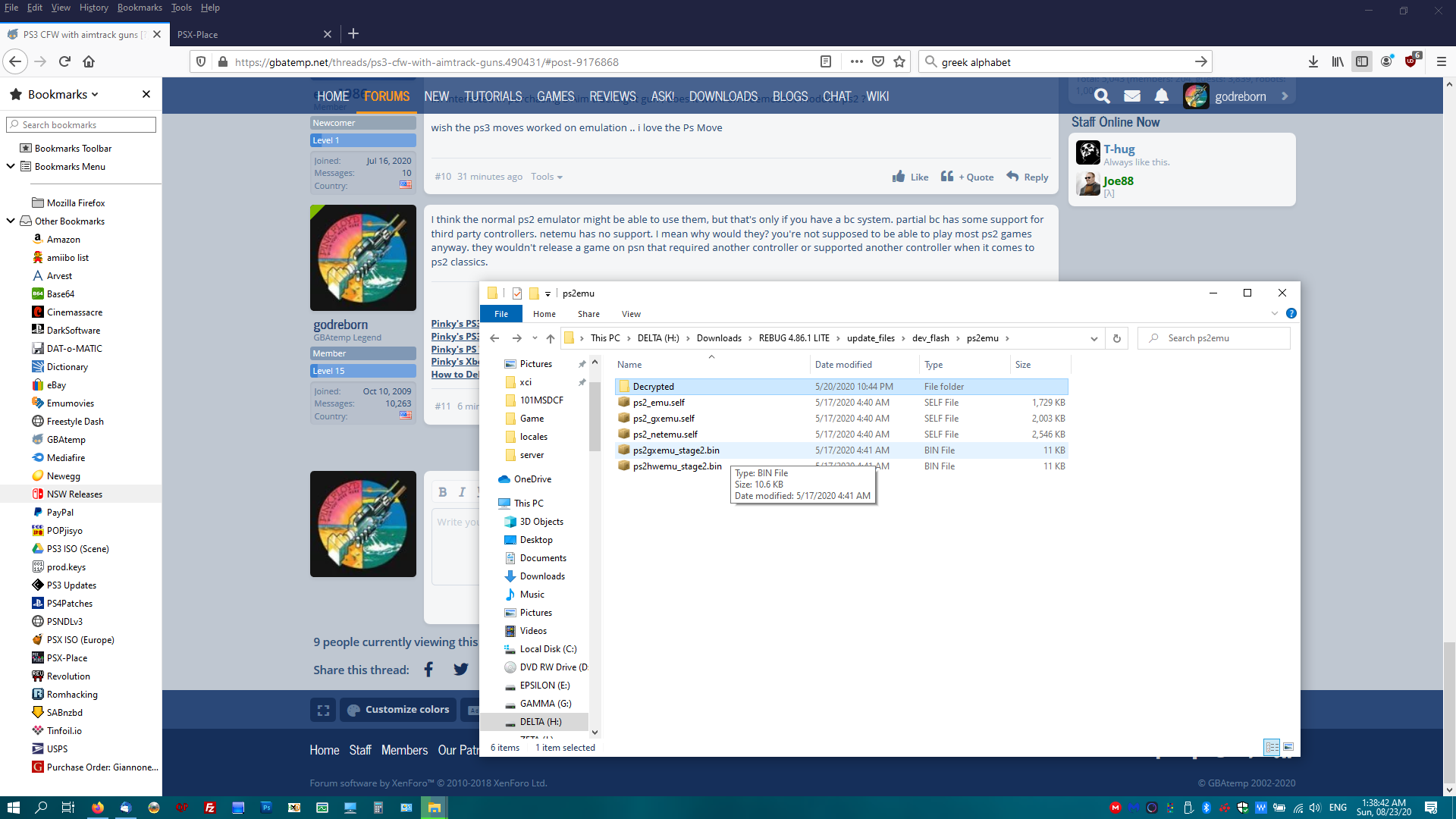This screenshot has width=1456, height=819.
Task: Open Task View on taskbar
Action: (x=67, y=808)
